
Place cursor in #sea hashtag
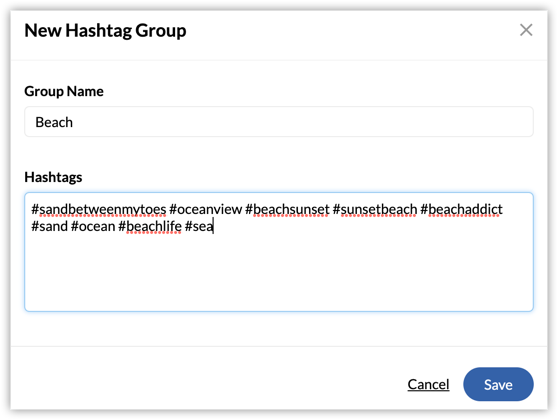coord(199,226)
